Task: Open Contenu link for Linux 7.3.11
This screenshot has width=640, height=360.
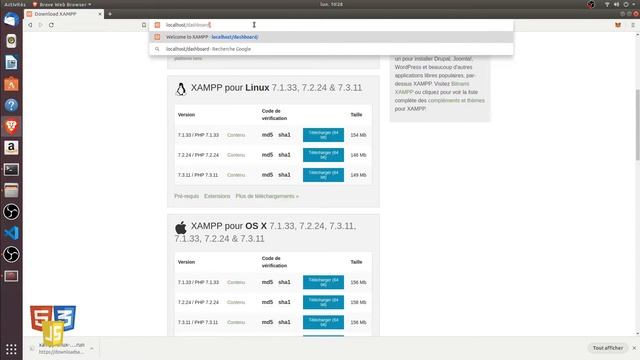Action: pos(236,175)
